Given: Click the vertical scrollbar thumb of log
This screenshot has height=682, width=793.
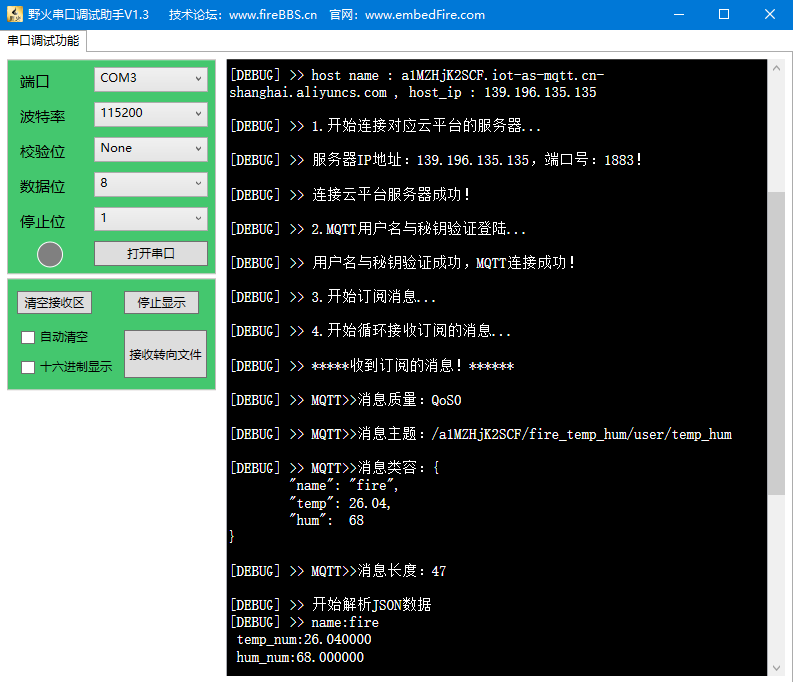Looking at the screenshot, I should coord(776,343).
